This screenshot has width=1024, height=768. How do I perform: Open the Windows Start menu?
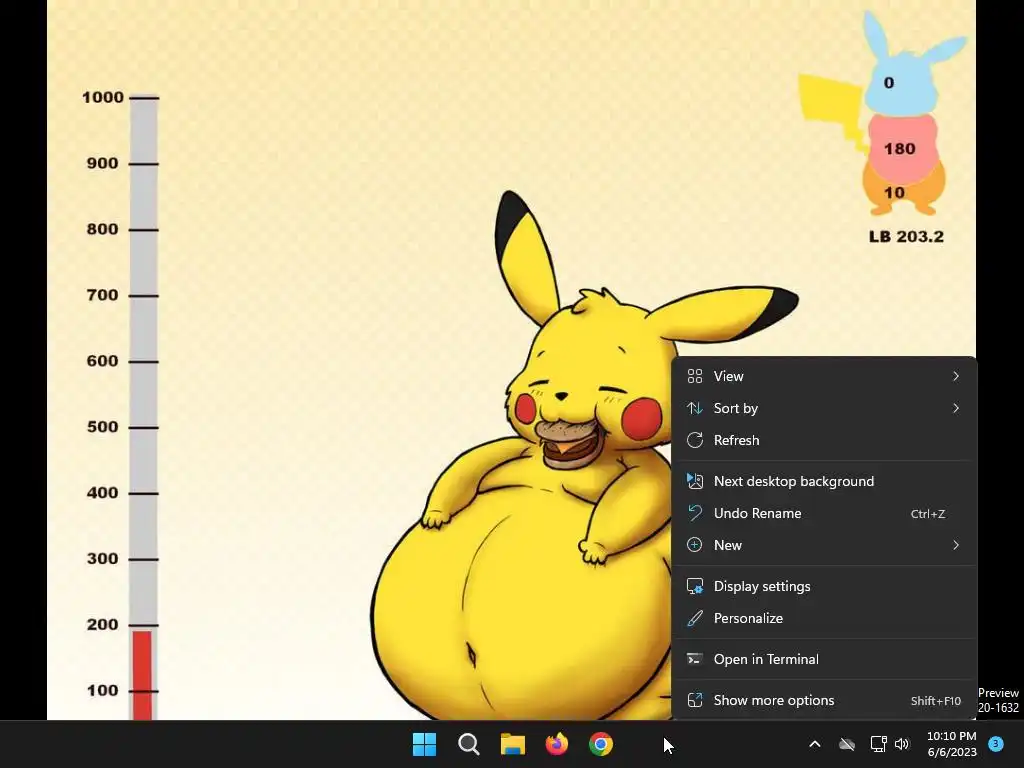point(424,744)
